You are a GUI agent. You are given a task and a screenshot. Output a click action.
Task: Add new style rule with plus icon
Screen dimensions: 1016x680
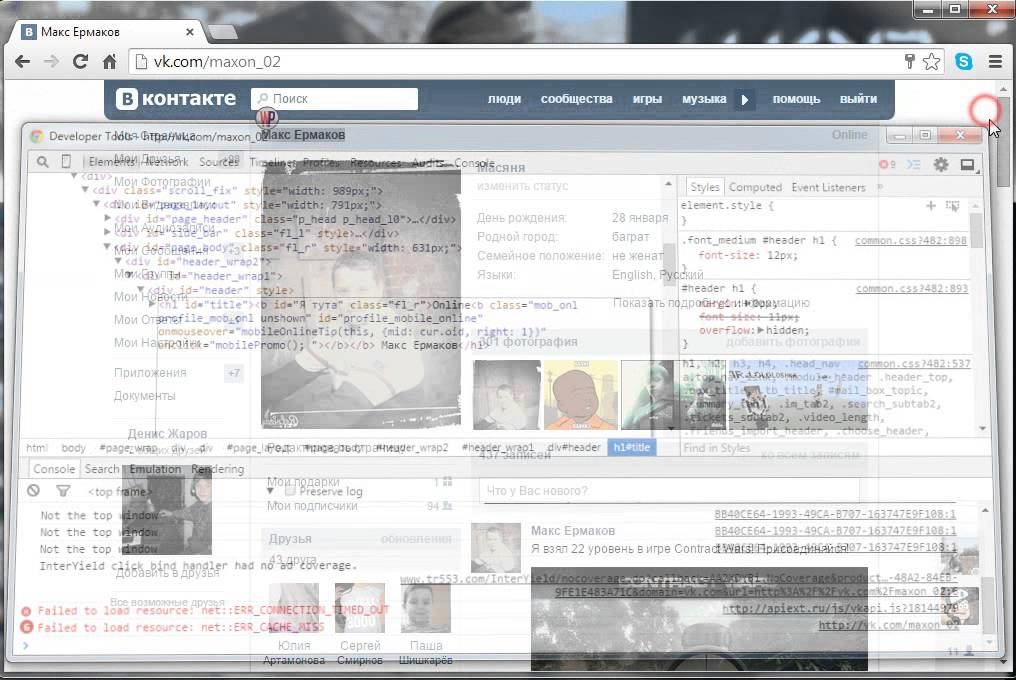point(930,205)
